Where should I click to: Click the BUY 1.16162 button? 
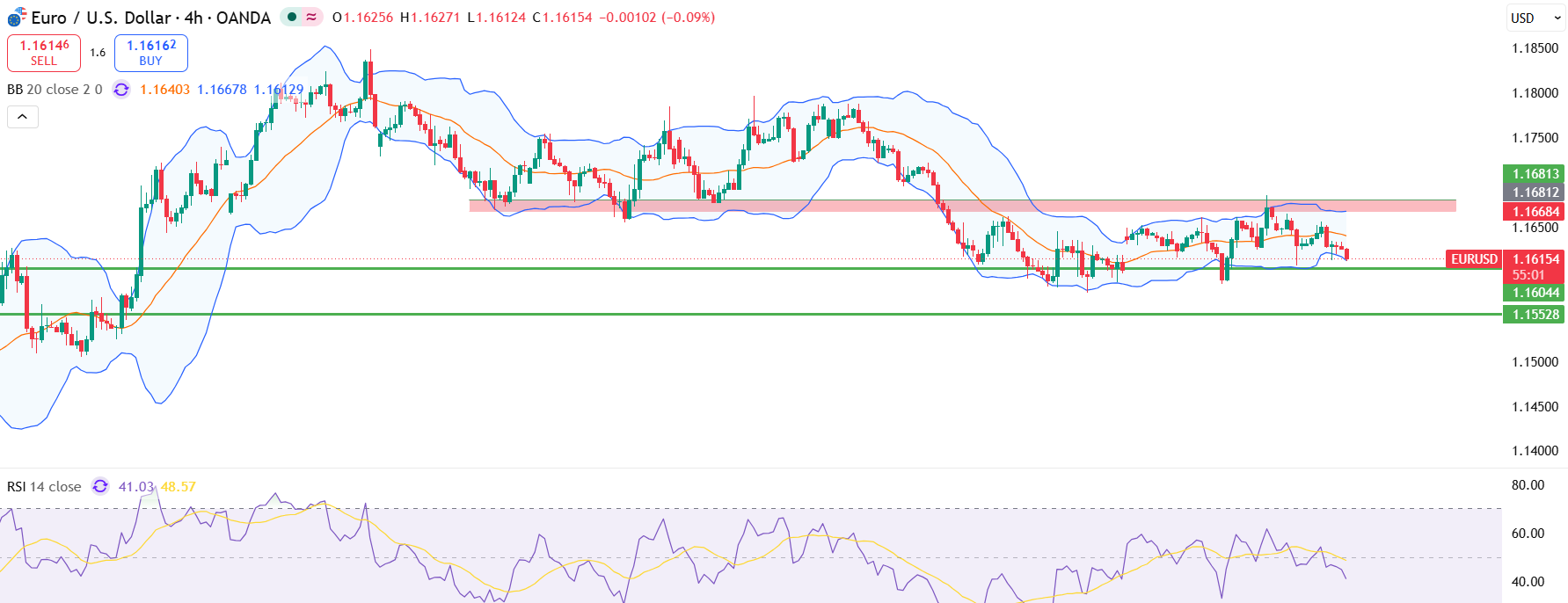(151, 53)
